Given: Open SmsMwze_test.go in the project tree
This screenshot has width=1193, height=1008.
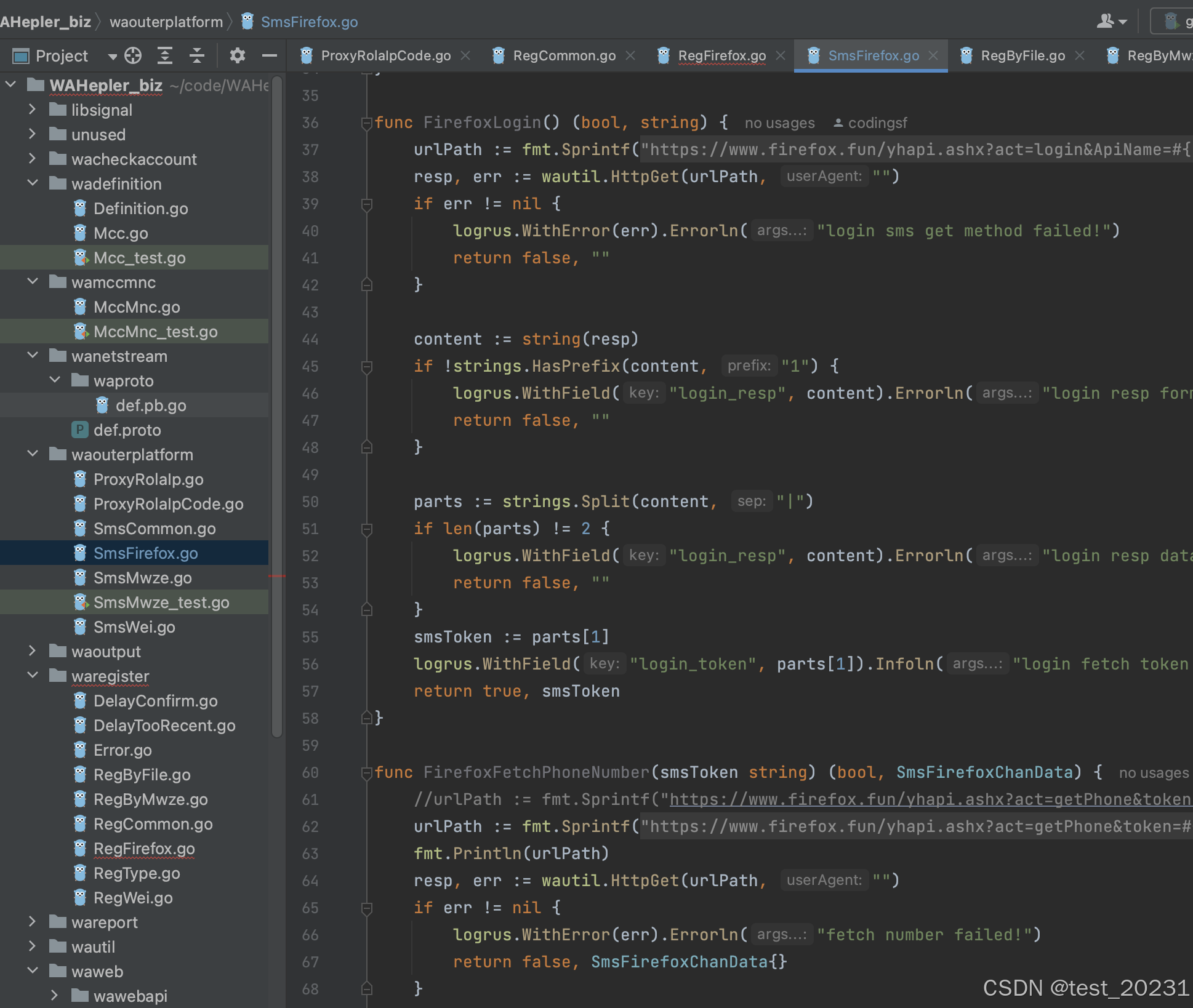Looking at the screenshot, I should pyautogui.click(x=161, y=602).
